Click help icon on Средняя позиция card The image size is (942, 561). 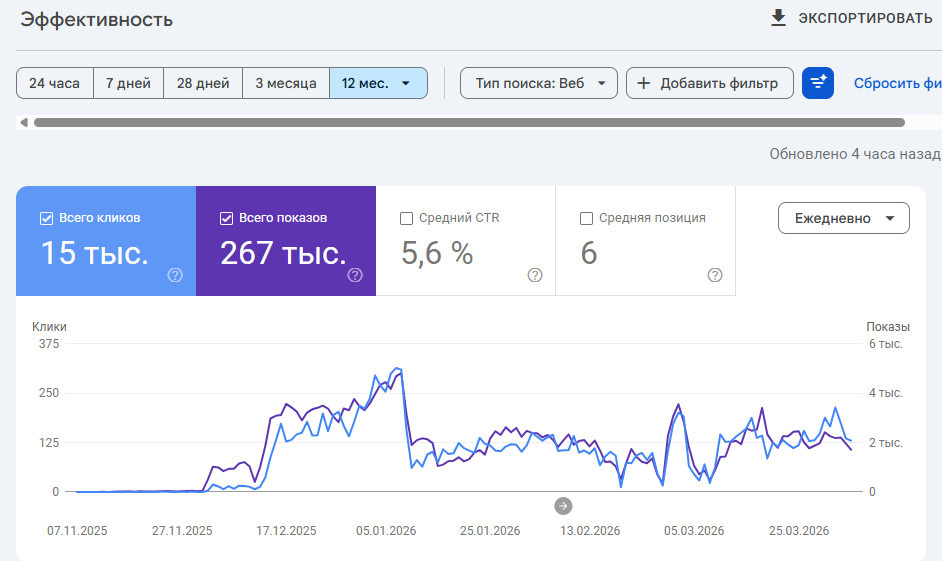click(715, 275)
